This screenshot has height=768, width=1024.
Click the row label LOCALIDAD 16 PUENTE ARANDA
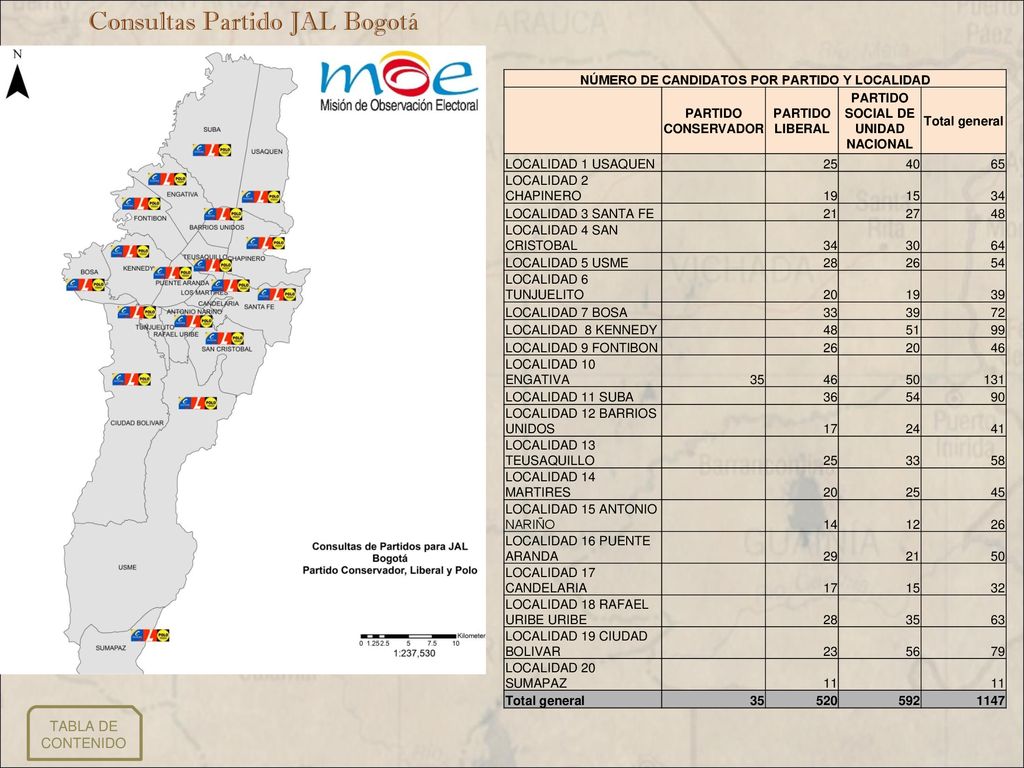578,549
